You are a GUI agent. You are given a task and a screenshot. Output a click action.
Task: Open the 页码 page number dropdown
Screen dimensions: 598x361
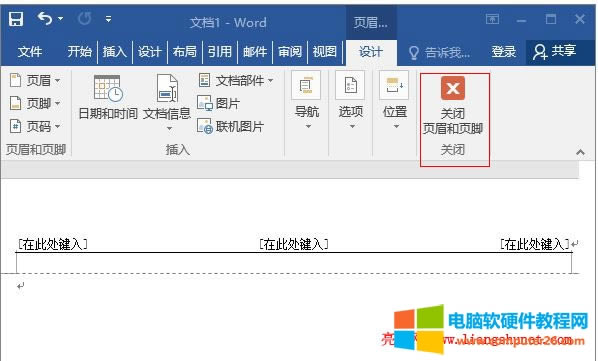point(35,126)
